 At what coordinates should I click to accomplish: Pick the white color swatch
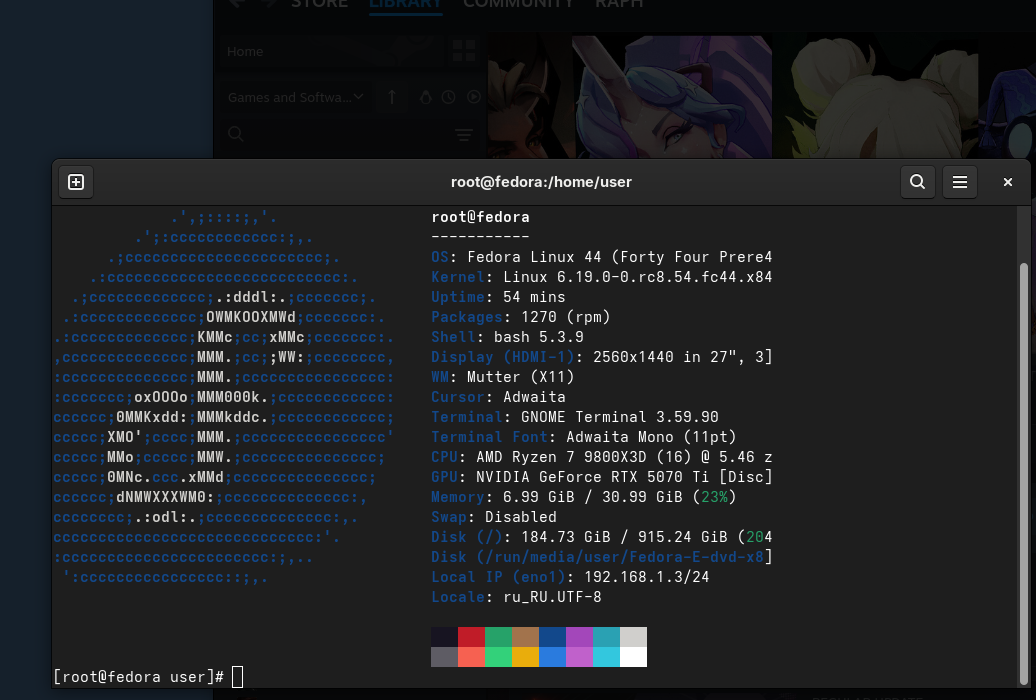(x=633, y=656)
